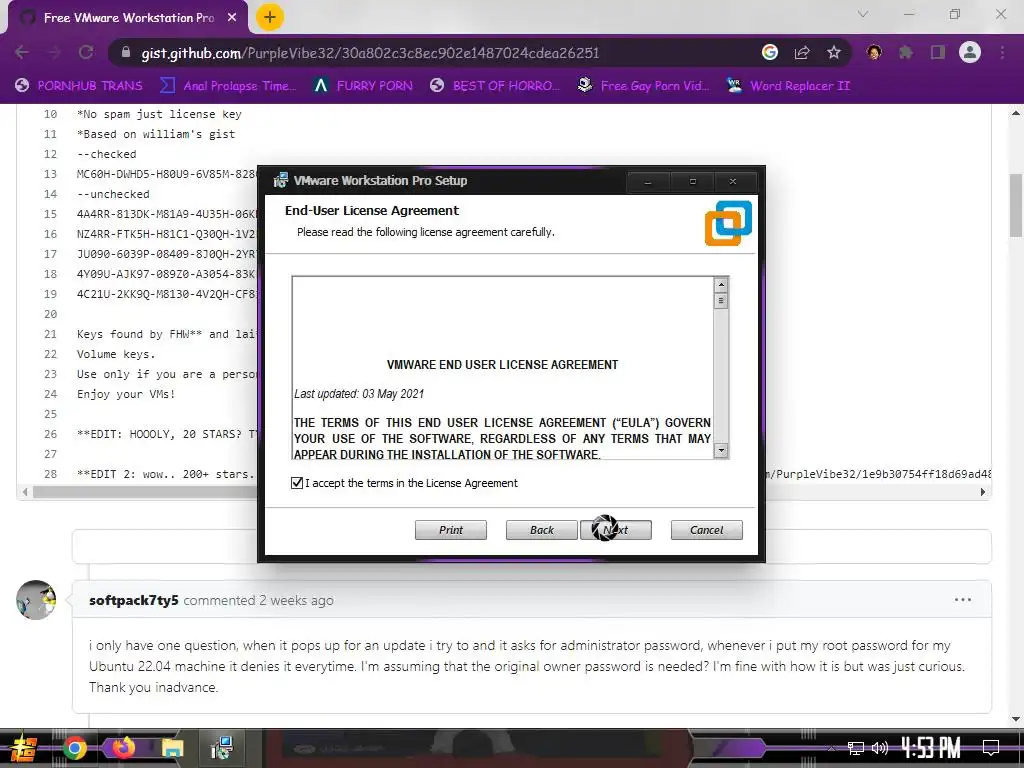Click the volume icon in system tray
The image size is (1024, 768).
(880, 748)
